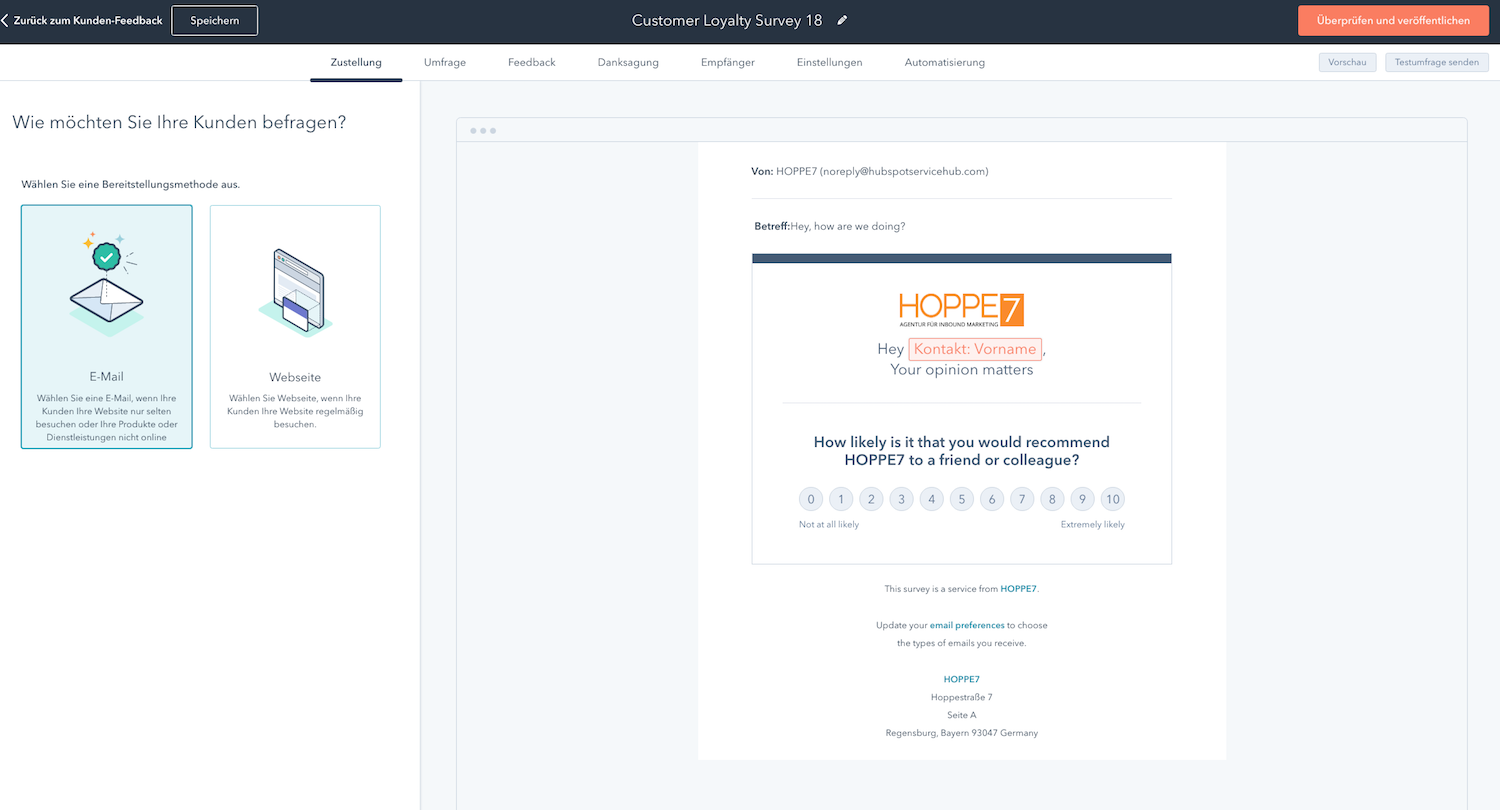Click the heading Wie möchten Sie Ihre Kunden befragen?
The height and width of the screenshot is (810, 1500).
tap(179, 123)
